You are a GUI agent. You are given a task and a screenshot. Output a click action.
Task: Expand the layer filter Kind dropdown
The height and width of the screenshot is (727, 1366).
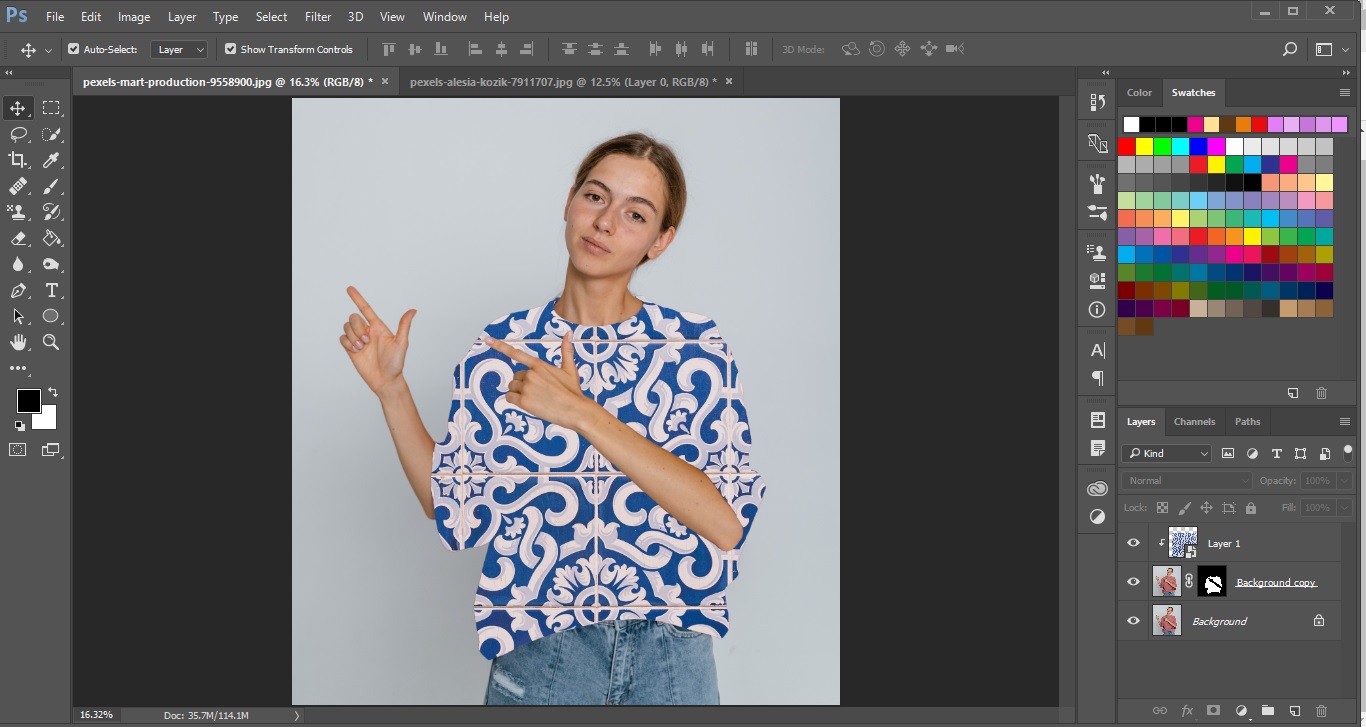click(1167, 453)
